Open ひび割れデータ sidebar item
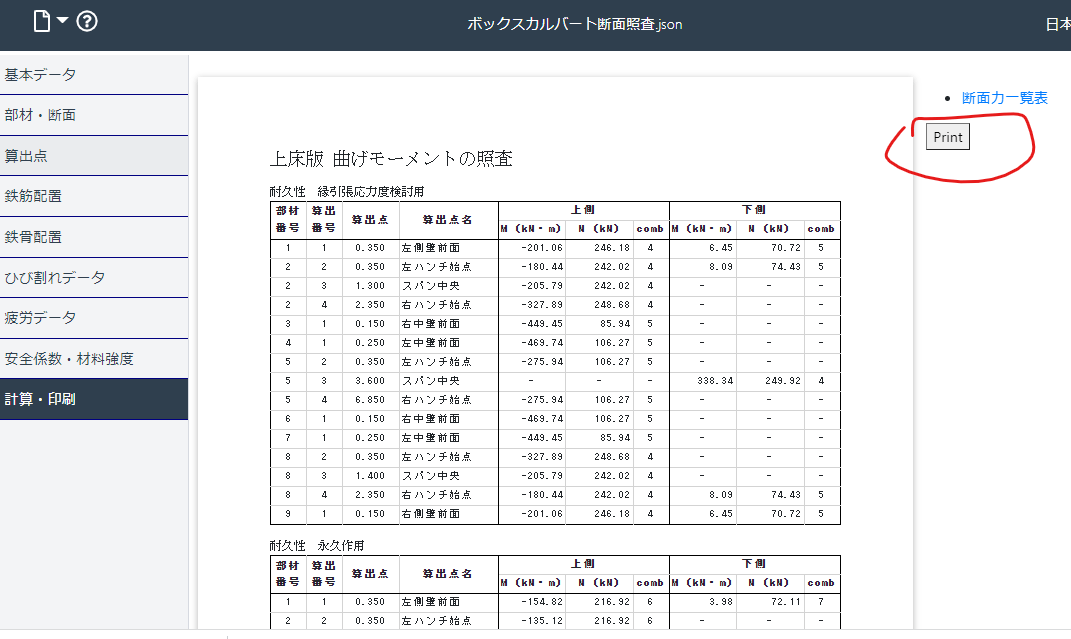The image size is (1071, 639). 94,277
